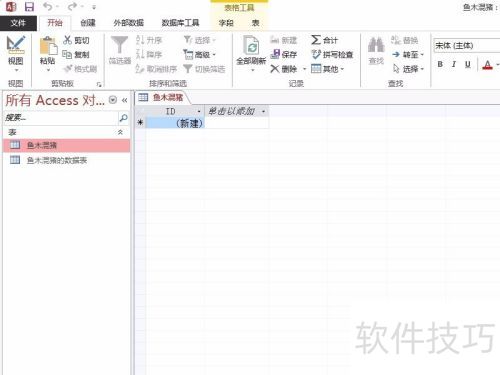Click the navigation pane 搜索 box
Image resolution: width=500 pixels, height=375 pixels.
61,117
